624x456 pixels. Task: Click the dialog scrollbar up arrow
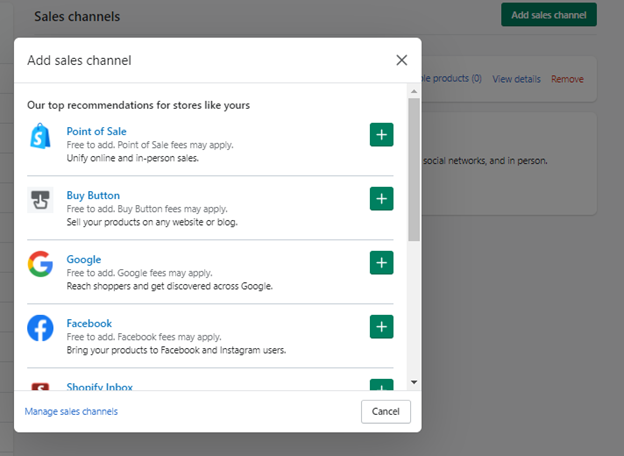(x=414, y=92)
